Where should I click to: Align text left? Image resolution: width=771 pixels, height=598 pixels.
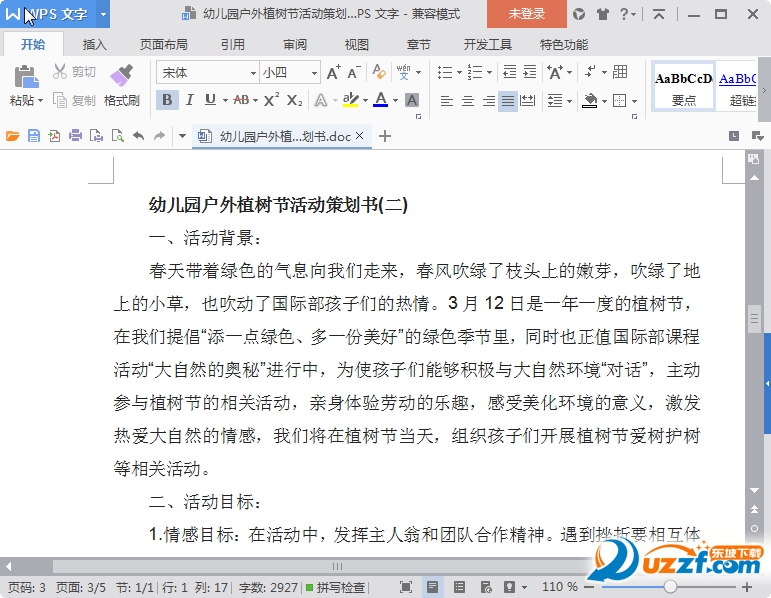[x=446, y=101]
